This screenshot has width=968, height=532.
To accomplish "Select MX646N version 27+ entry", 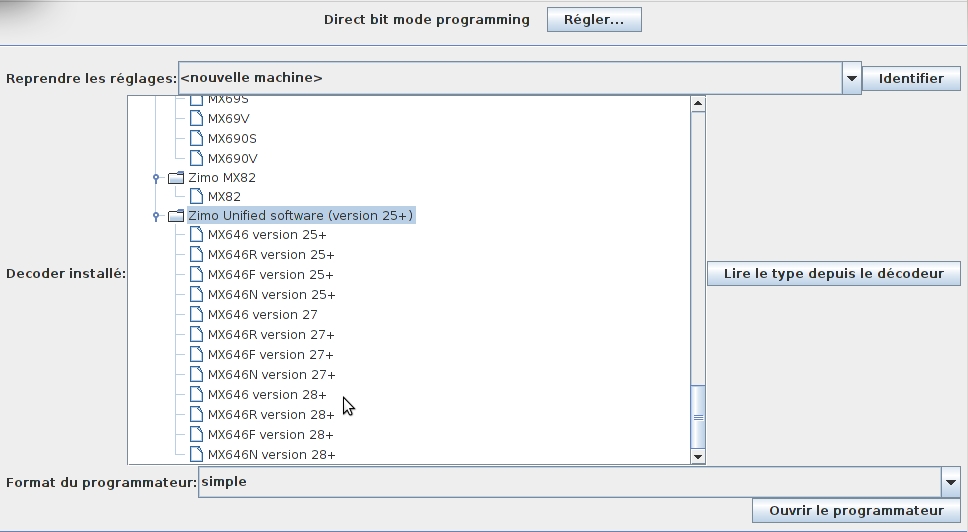I will pyautogui.click(x=272, y=375).
